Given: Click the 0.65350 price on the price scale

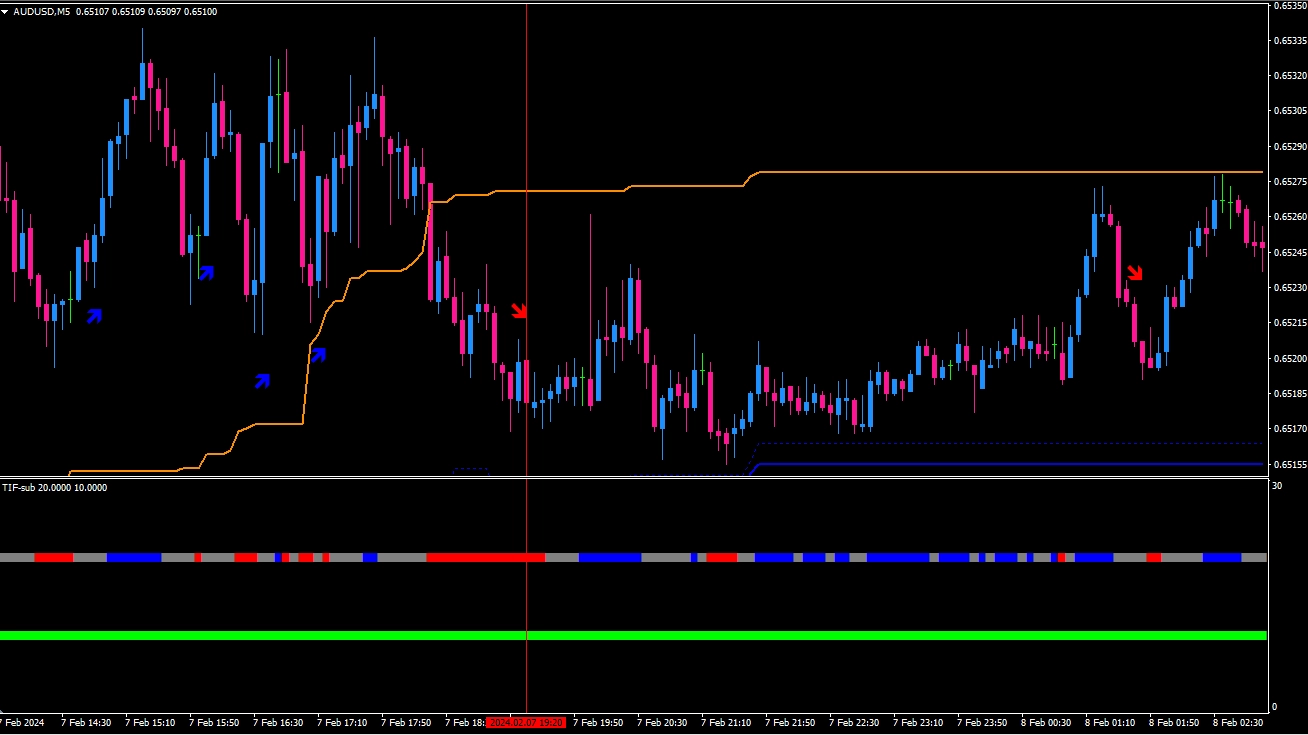Looking at the screenshot, I should [x=1288, y=5].
